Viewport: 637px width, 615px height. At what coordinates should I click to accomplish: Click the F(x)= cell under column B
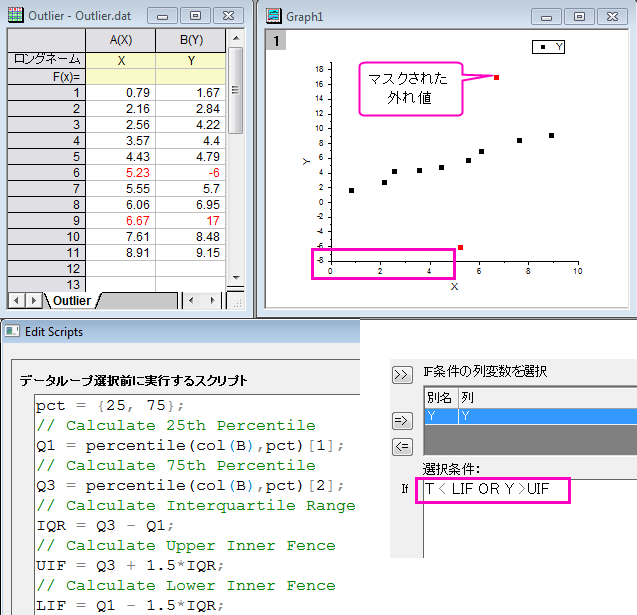coord(191,77)
